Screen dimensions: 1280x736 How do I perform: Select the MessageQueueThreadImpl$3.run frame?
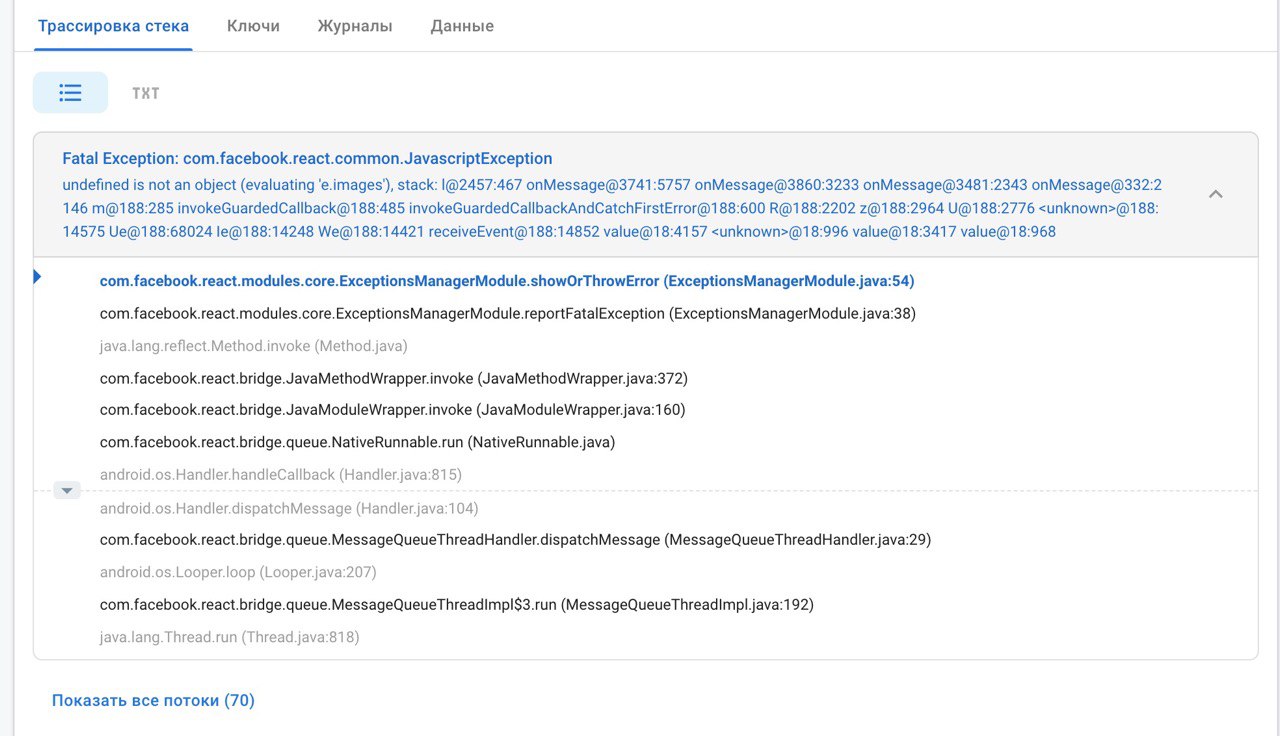[457, 604]
